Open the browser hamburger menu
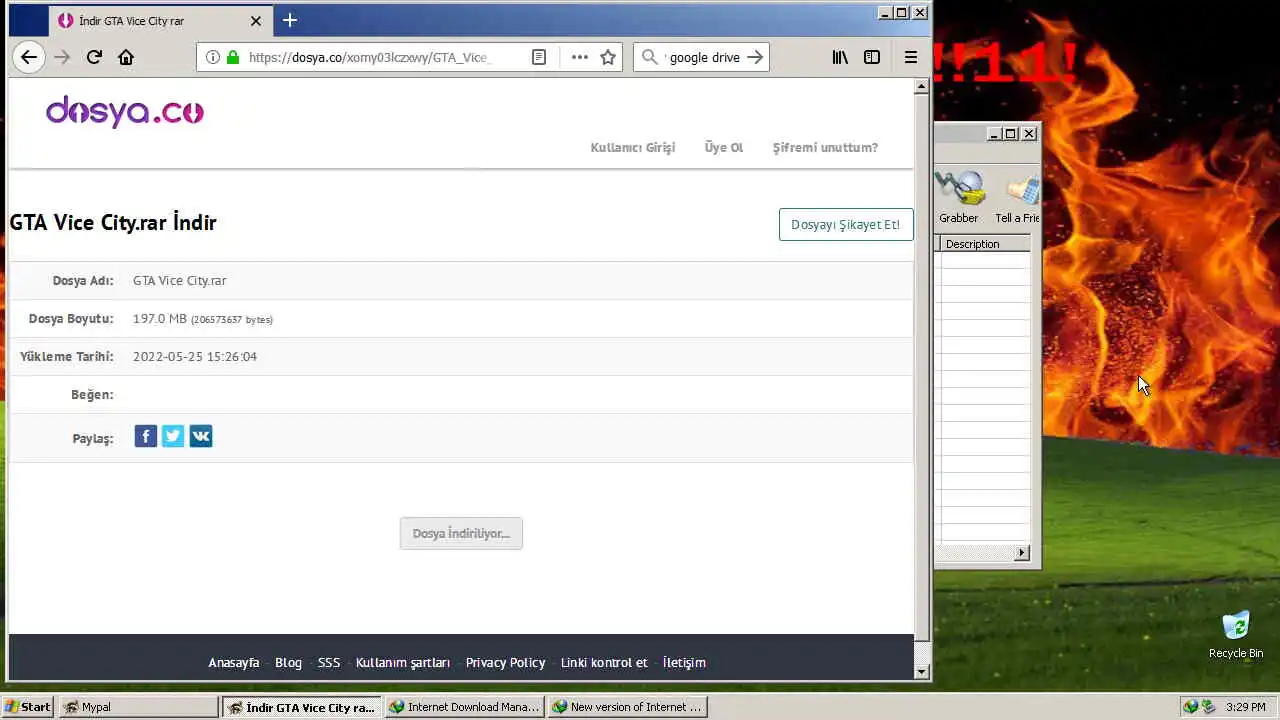1280x720 pixels. pos(911,57)
